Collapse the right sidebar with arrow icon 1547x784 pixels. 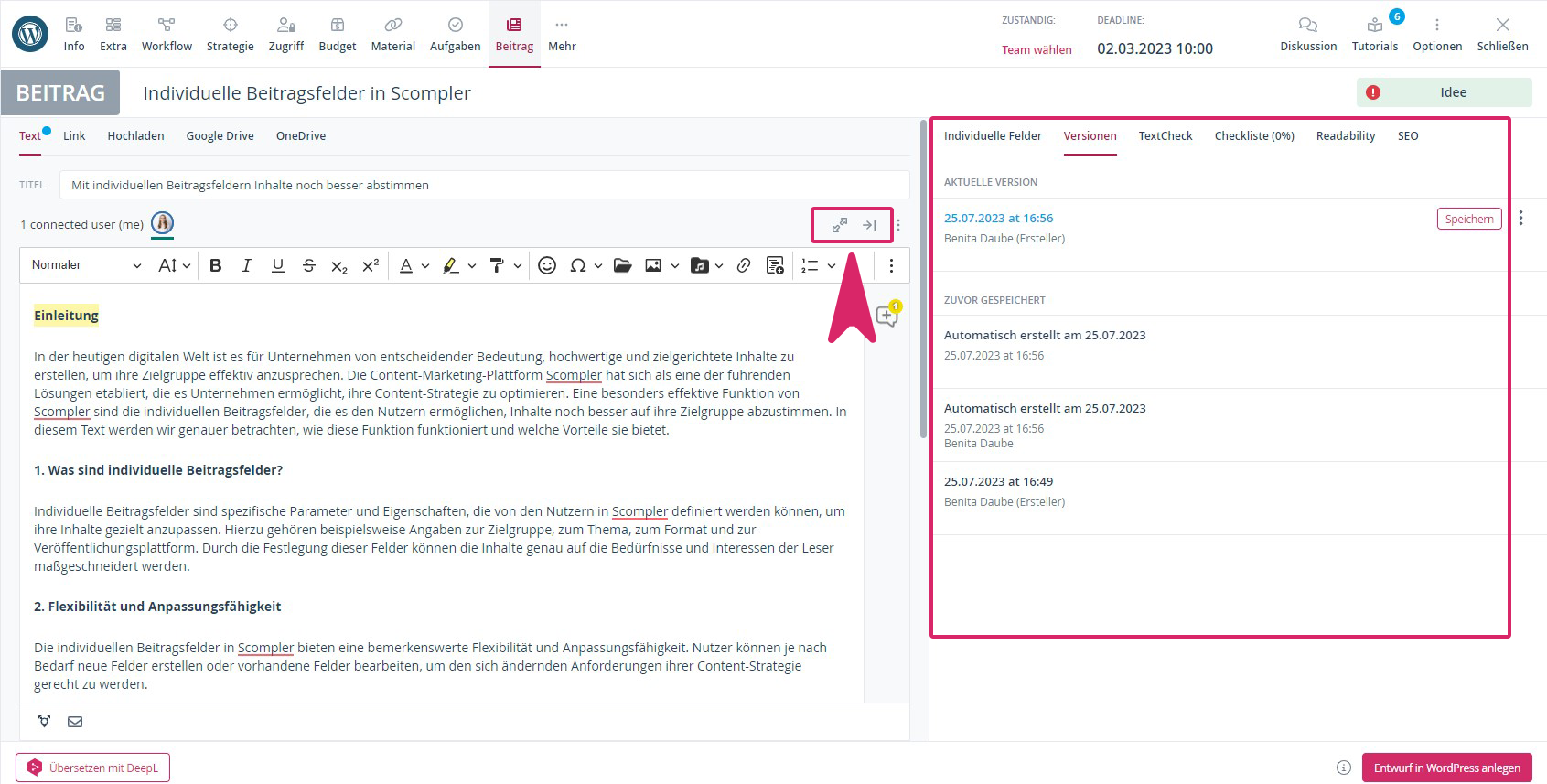(869, 225)
